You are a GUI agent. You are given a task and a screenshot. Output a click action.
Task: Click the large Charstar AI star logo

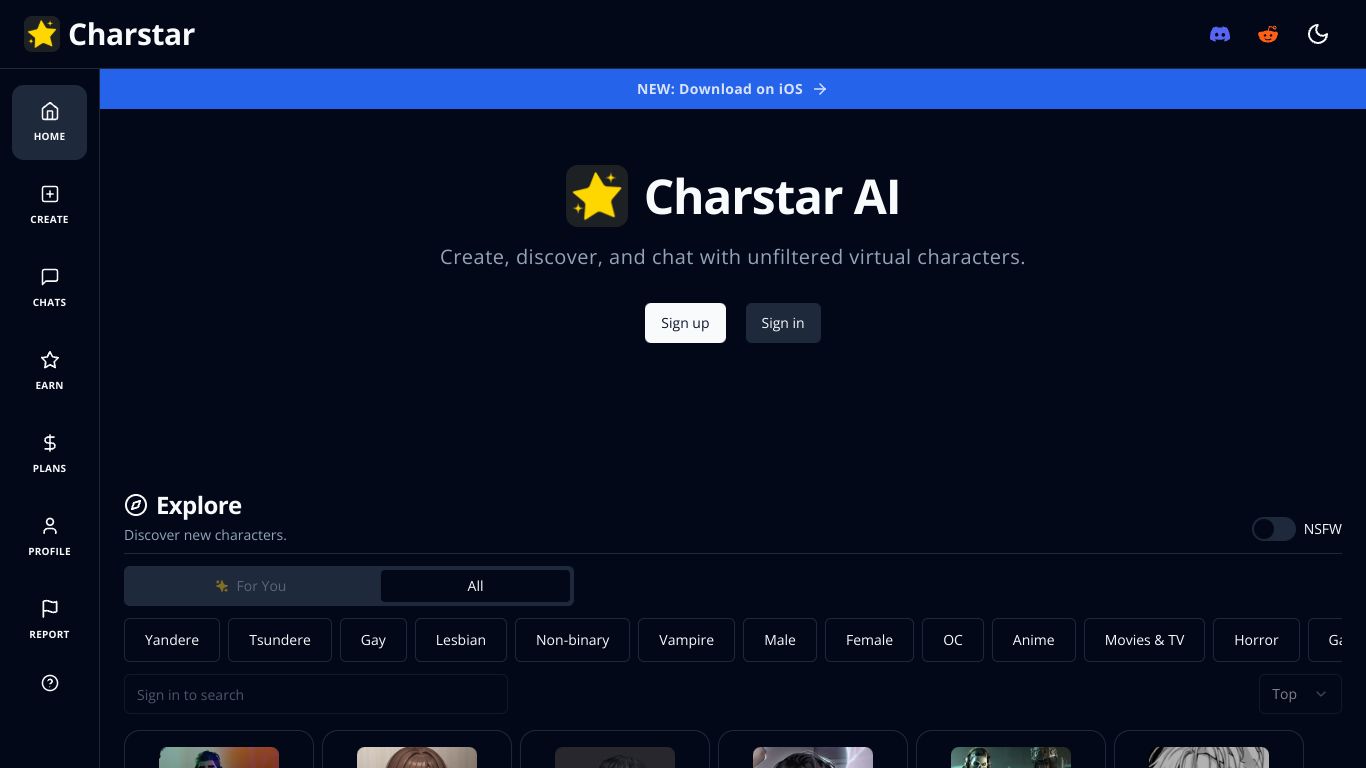tap(597, 196)
